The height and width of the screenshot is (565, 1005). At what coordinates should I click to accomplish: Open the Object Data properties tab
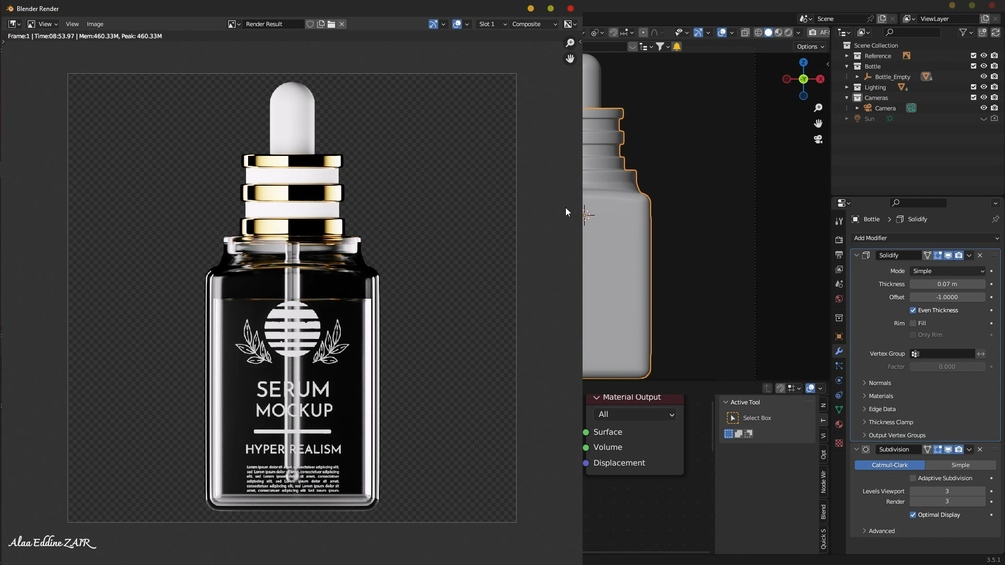(839, 409)
